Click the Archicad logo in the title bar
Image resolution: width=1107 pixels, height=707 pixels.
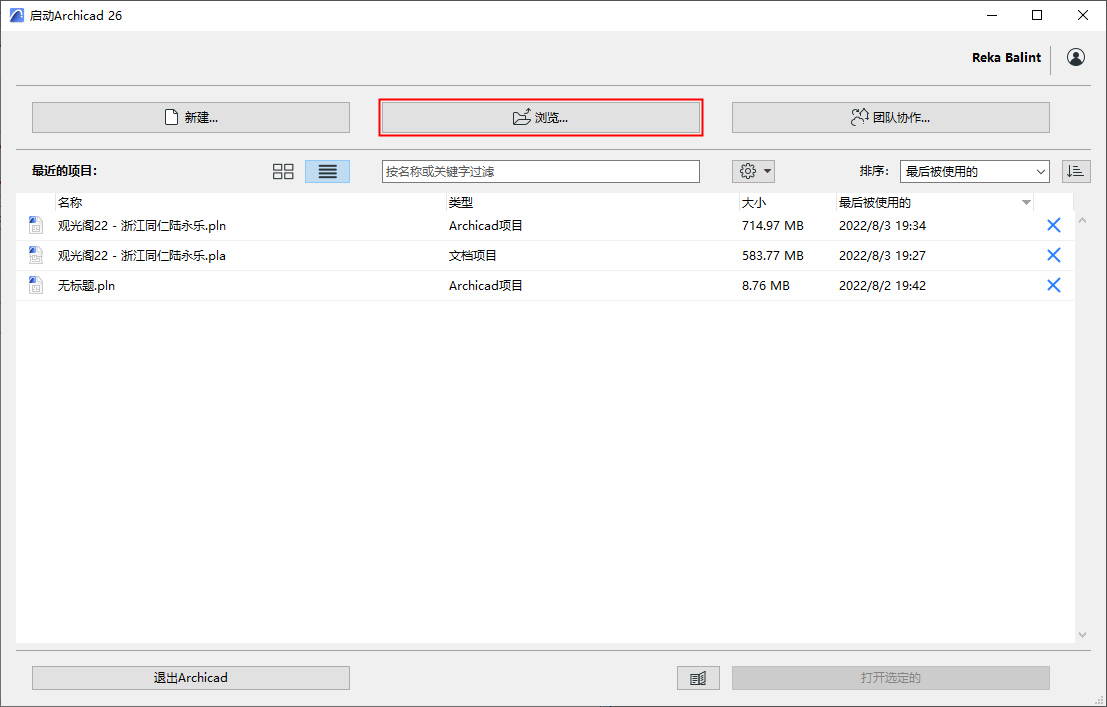pos(17,16)
